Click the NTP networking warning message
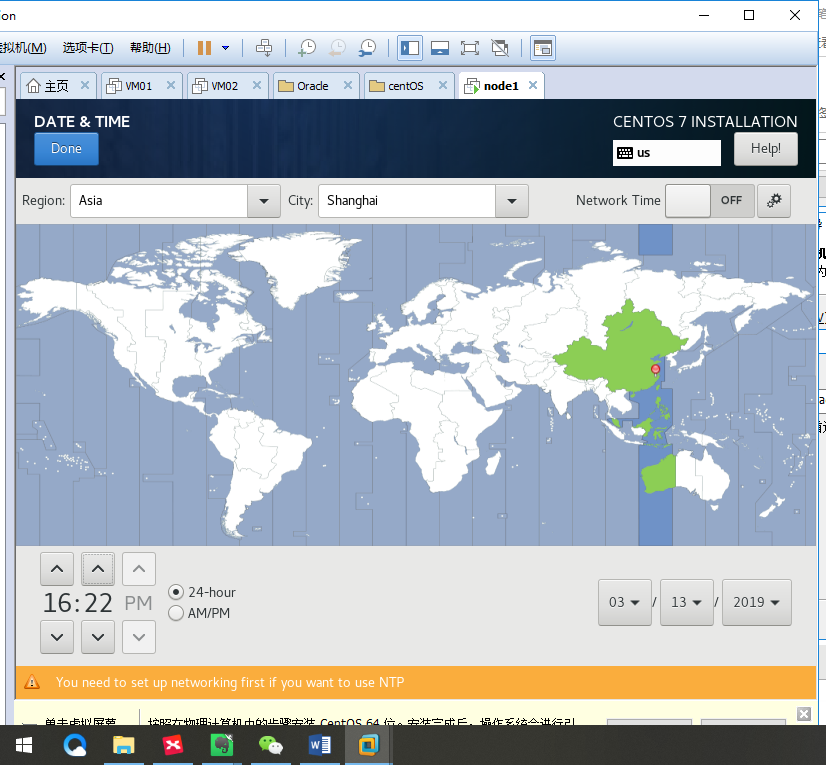 230,682
